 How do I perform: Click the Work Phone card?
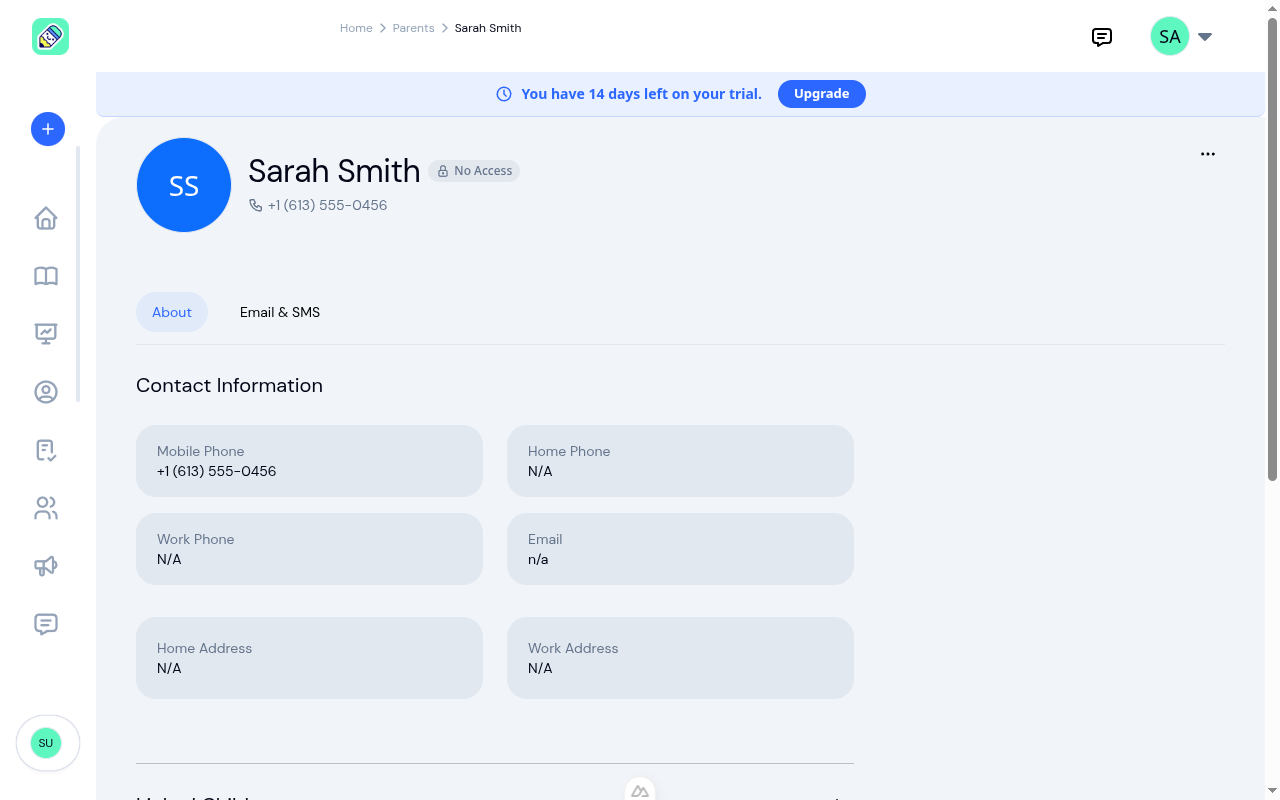[309, 549]
